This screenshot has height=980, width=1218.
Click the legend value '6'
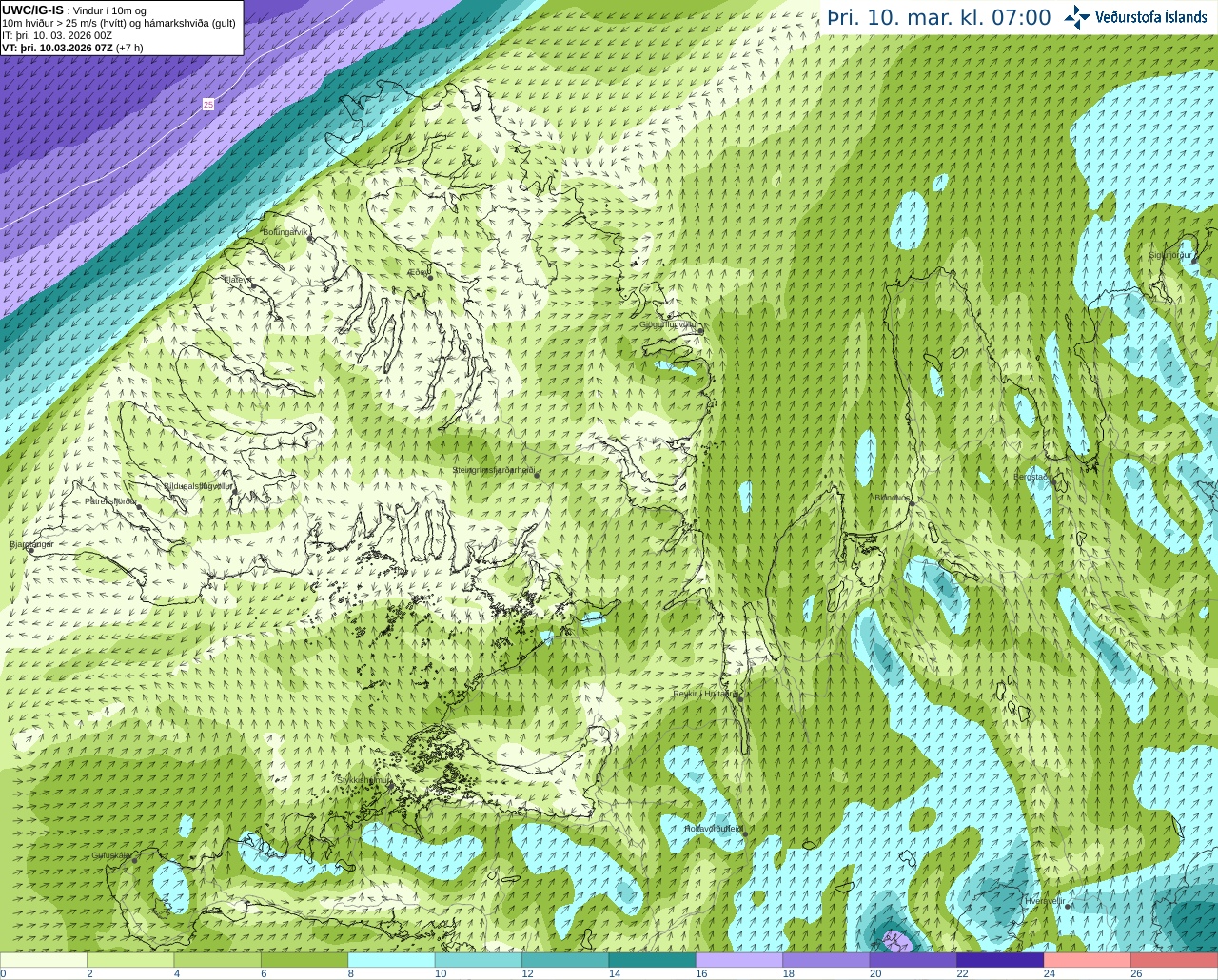(264, 973)
